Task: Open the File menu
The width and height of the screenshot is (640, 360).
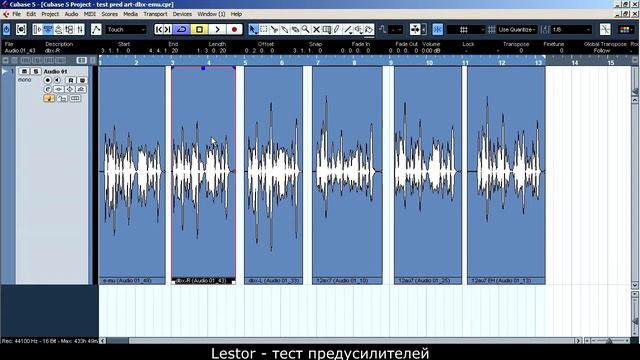Action: [x=16, y=14]
